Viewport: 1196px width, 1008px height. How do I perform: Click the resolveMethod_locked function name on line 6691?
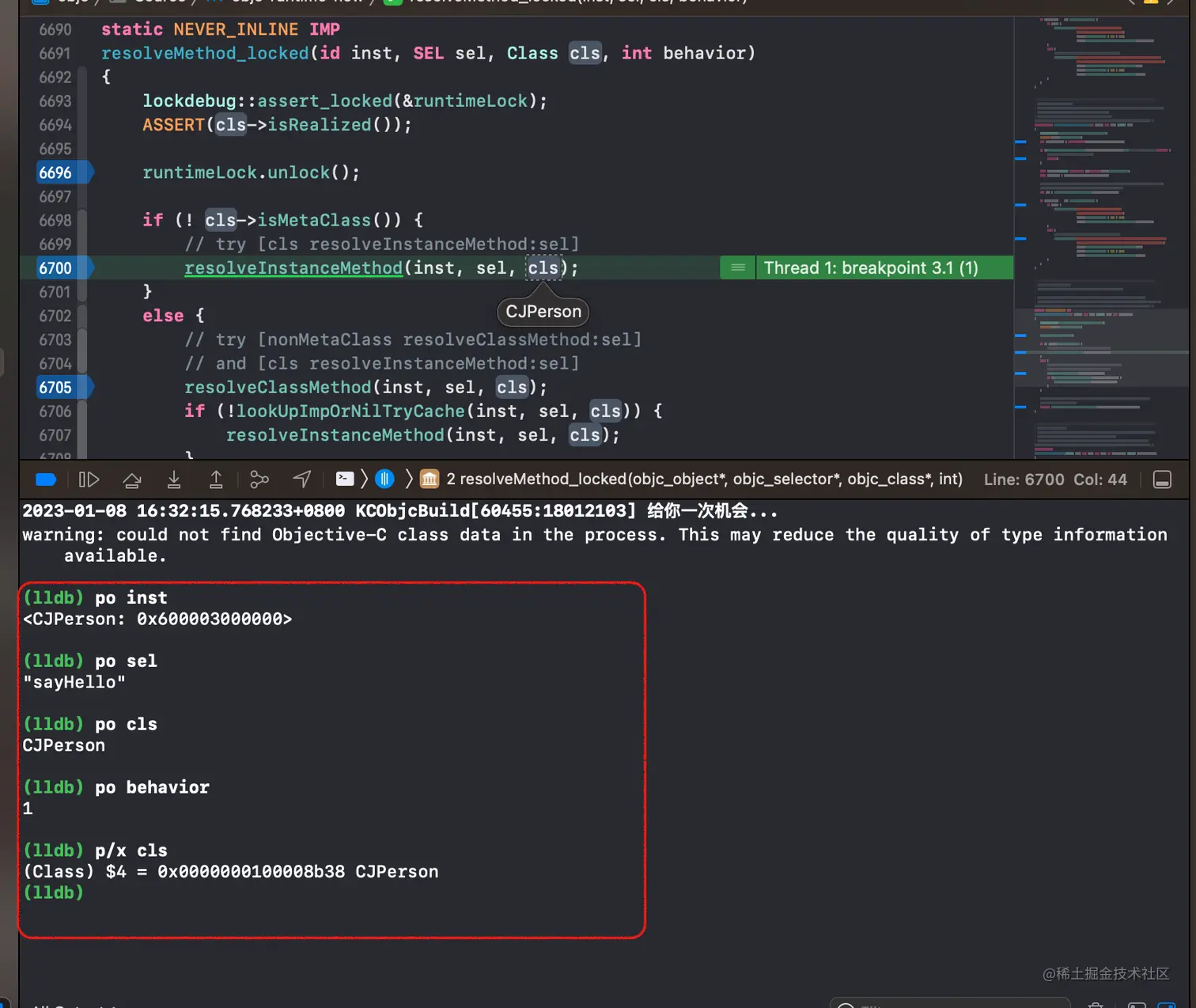pyautogui.click(x=205, y=54)
